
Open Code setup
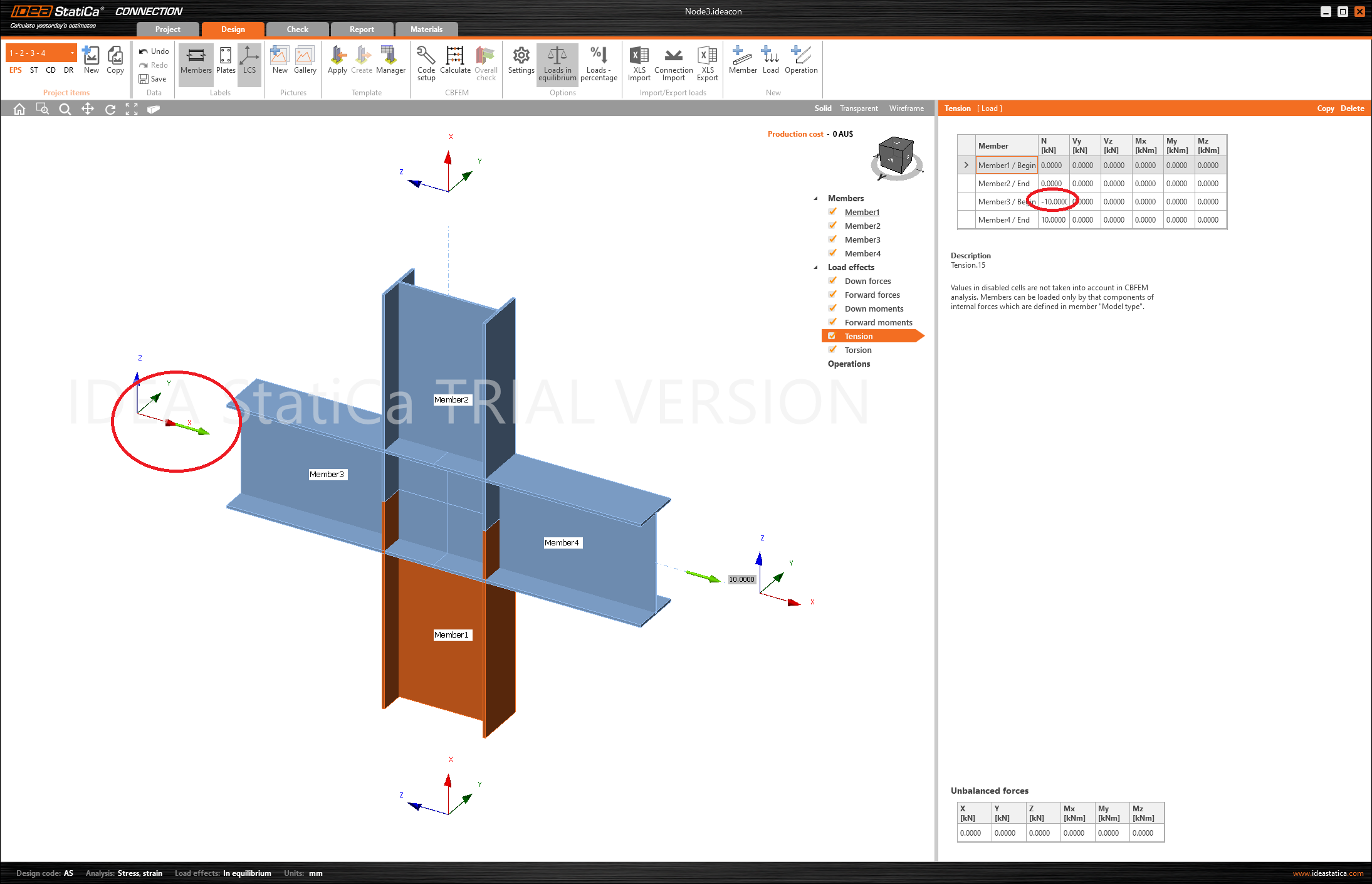pyautogui.click(x=426, y=63)
